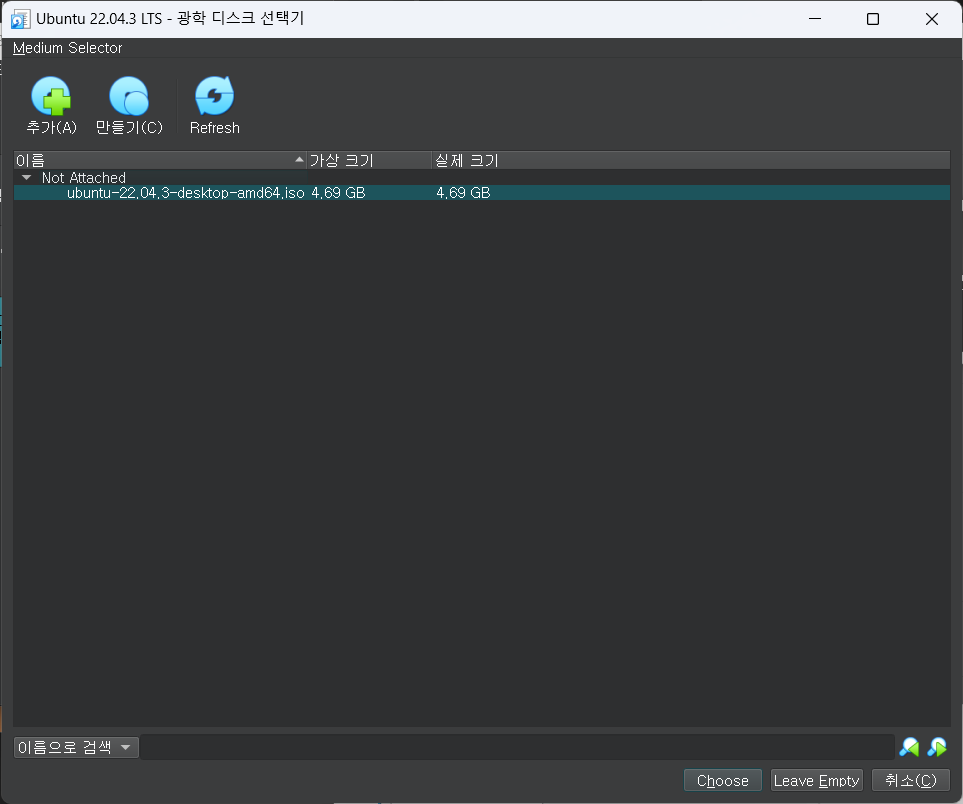Click the Leave Empty button

point(817,781)
